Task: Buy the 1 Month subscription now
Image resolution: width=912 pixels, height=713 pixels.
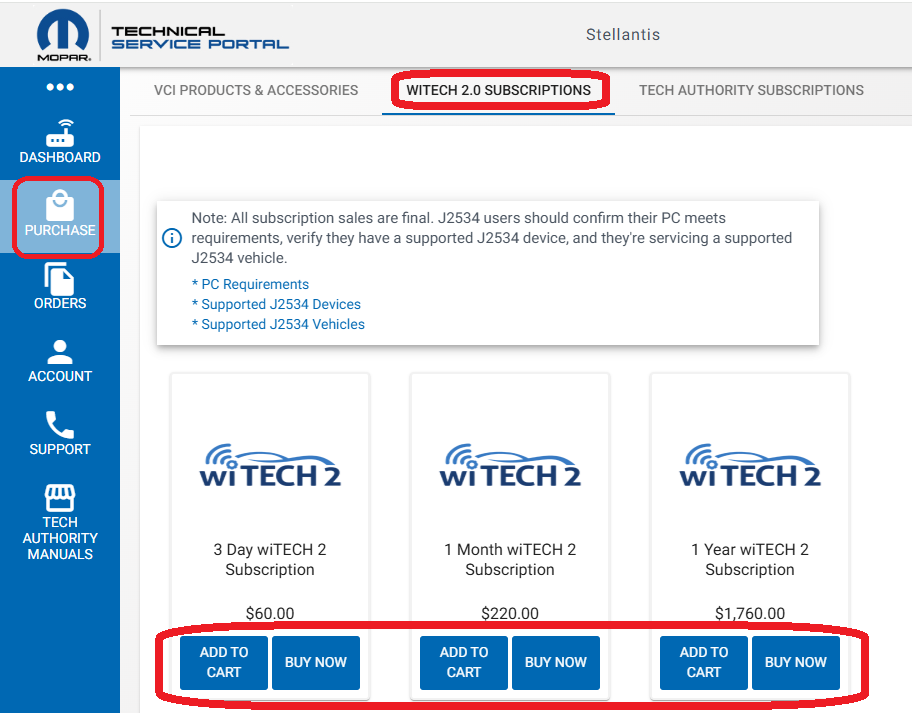Action: point(556,662)
